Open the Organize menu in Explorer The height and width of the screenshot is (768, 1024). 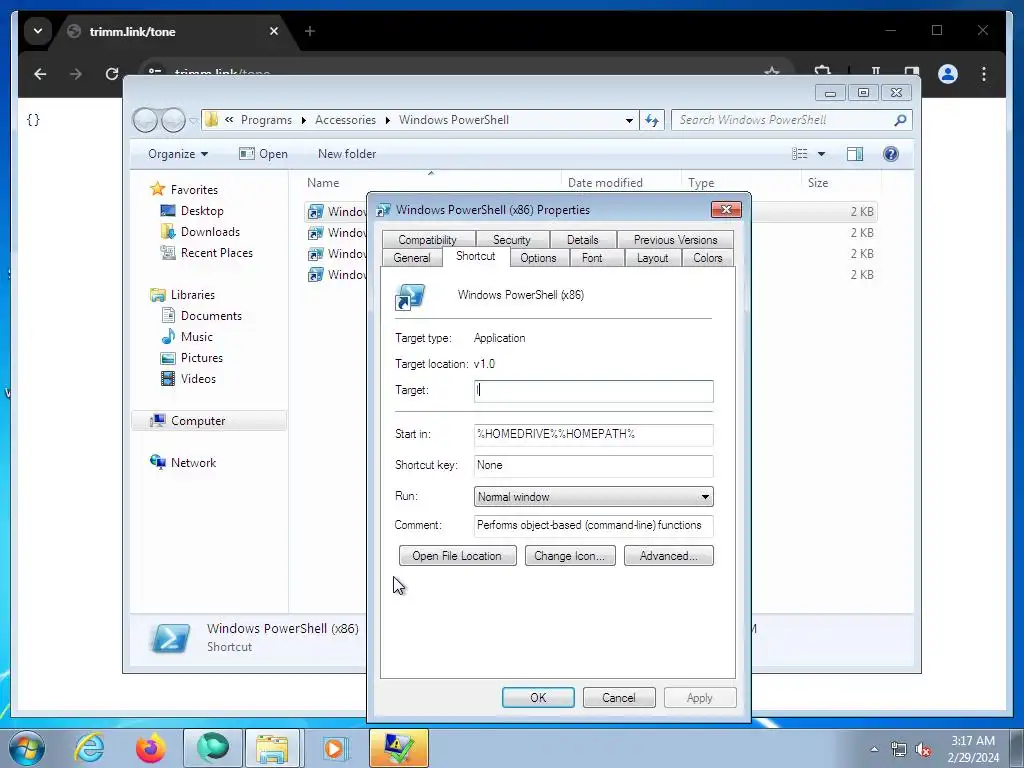pyautogui.click(x=178, y=154)
